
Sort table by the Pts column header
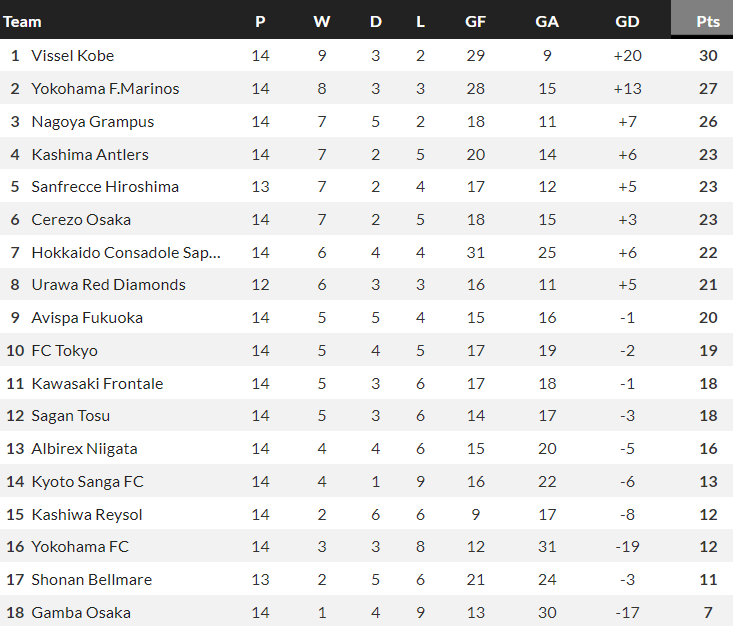click(x=708, y=21)
